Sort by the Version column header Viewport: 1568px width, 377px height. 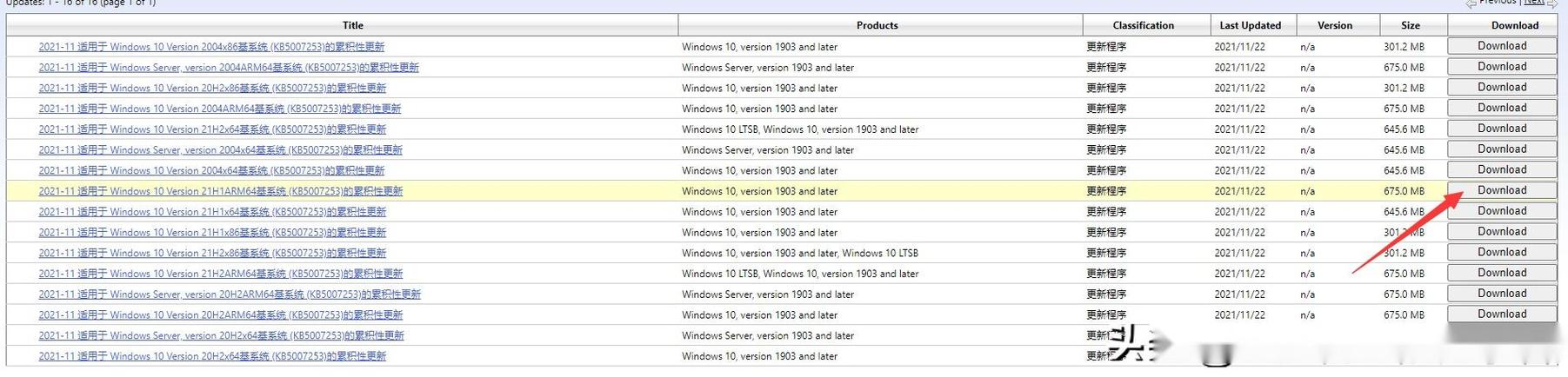[x=1334, y=25]
